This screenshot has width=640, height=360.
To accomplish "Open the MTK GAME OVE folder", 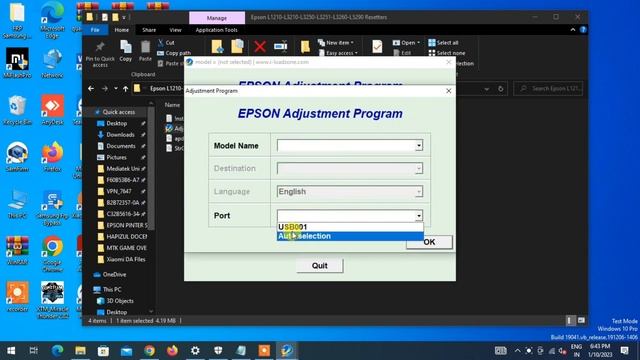I will (126, 248).
